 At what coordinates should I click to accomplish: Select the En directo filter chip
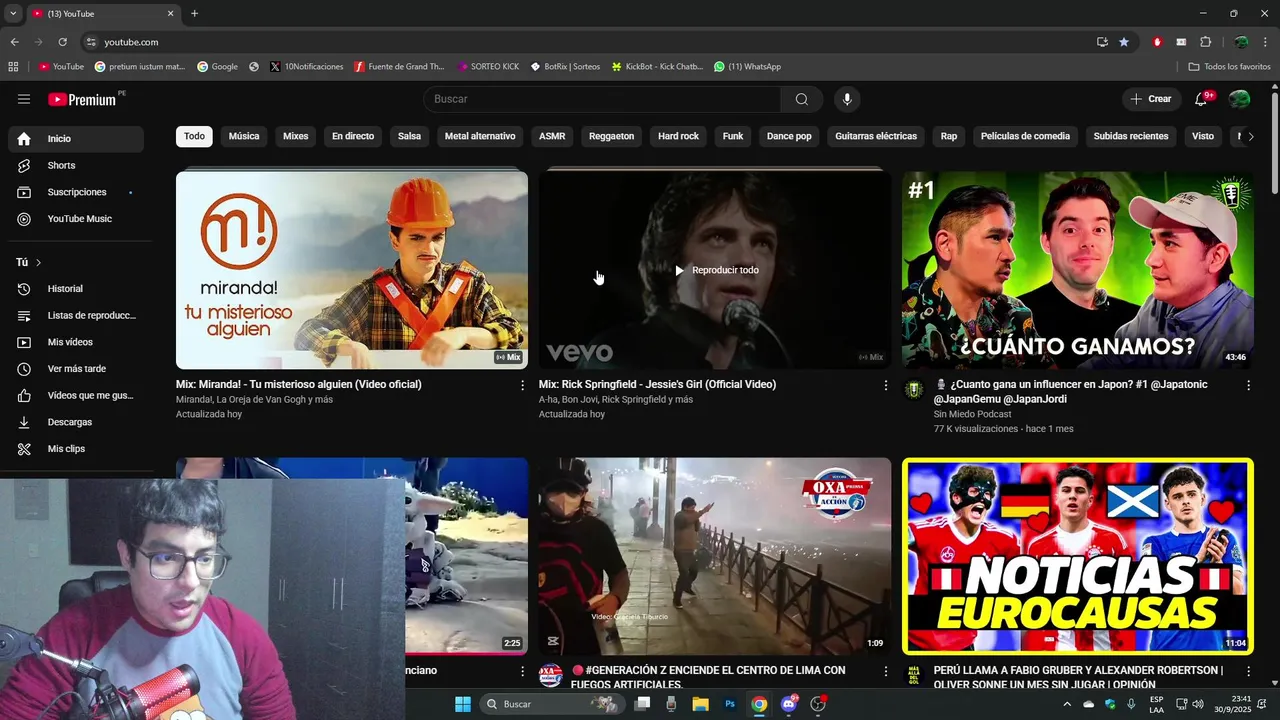[x=353, y=136]
